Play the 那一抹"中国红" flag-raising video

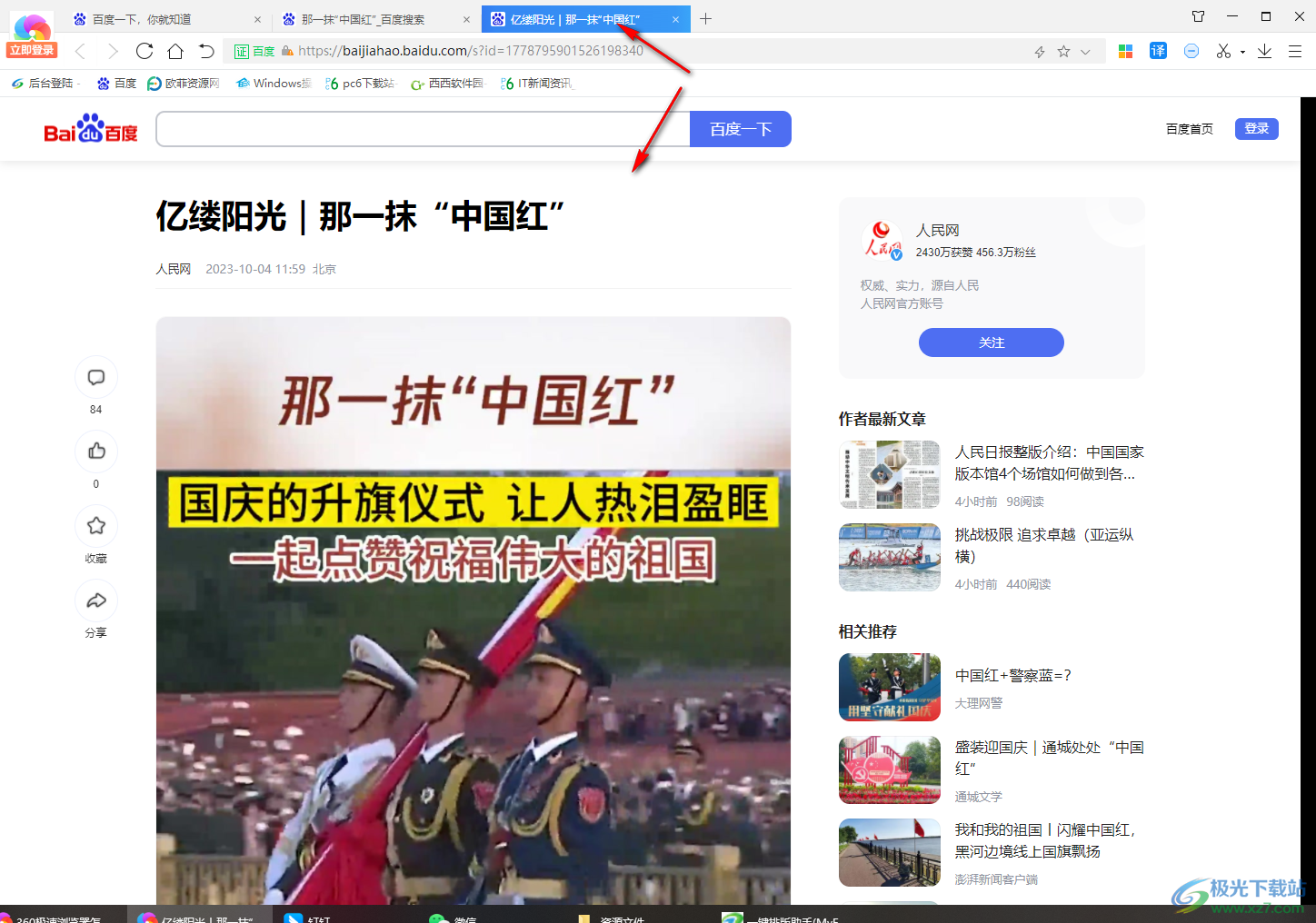[x=474, y=610]
